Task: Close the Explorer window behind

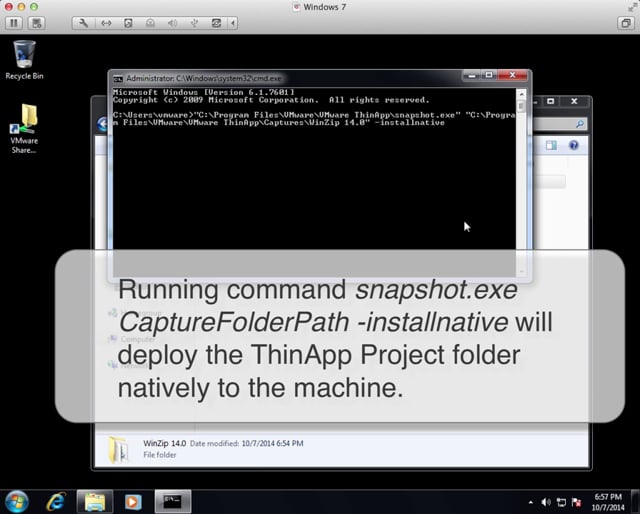Action: [x=574, y=101]
